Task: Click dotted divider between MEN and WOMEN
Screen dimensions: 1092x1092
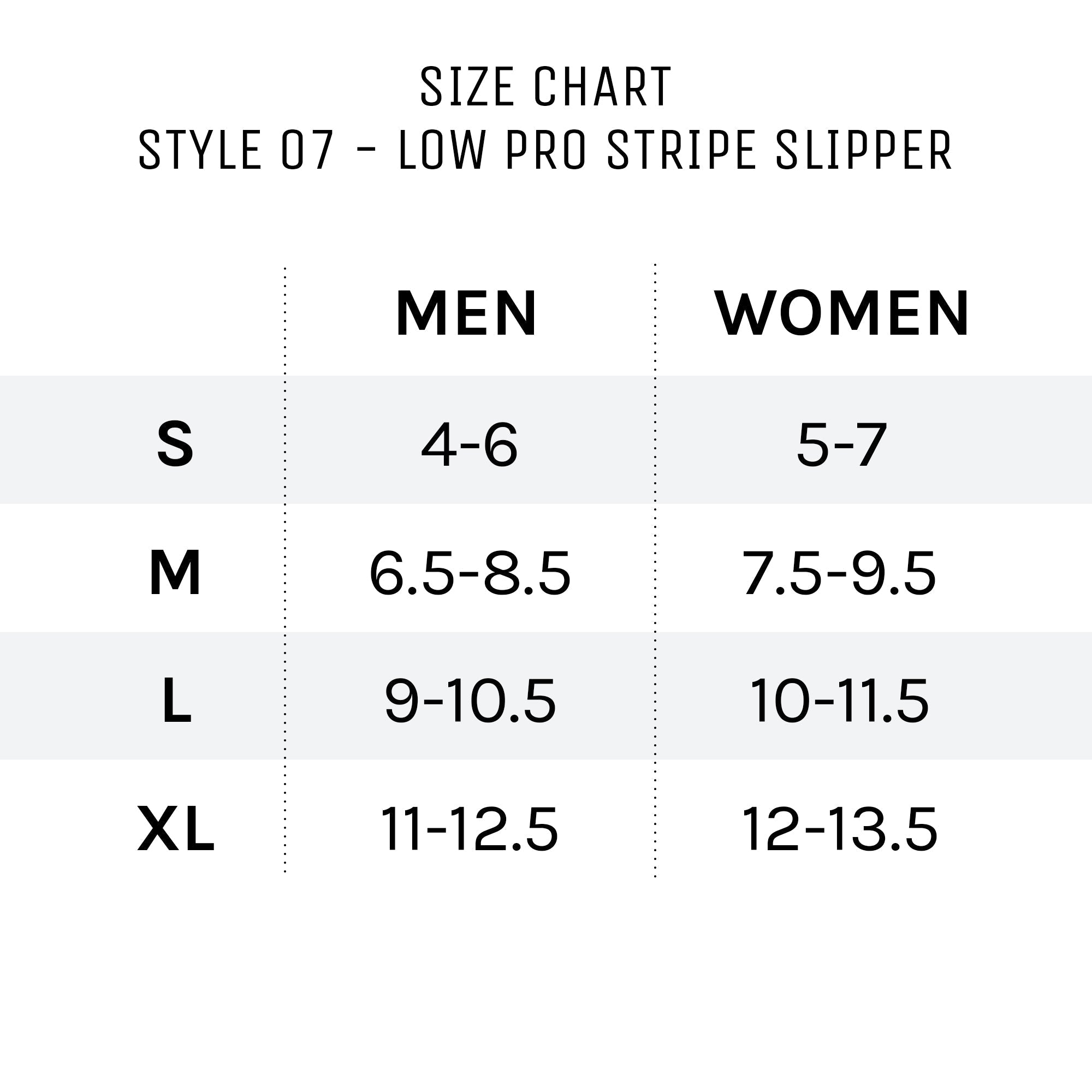Action: click(x=655, y=571)
